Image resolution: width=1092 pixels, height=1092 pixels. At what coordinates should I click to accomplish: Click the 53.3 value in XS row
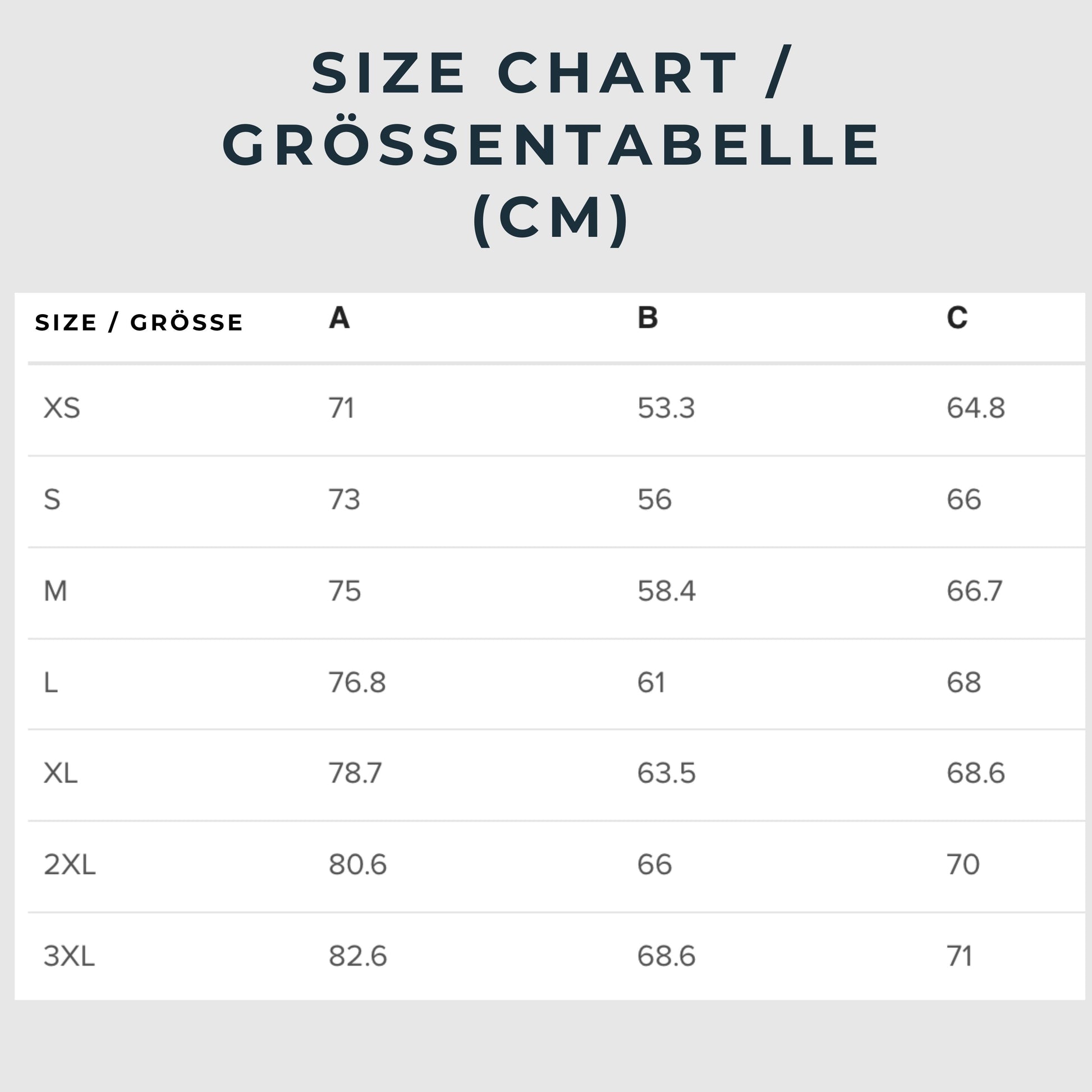pyautogui.click(x=666, y=408)
